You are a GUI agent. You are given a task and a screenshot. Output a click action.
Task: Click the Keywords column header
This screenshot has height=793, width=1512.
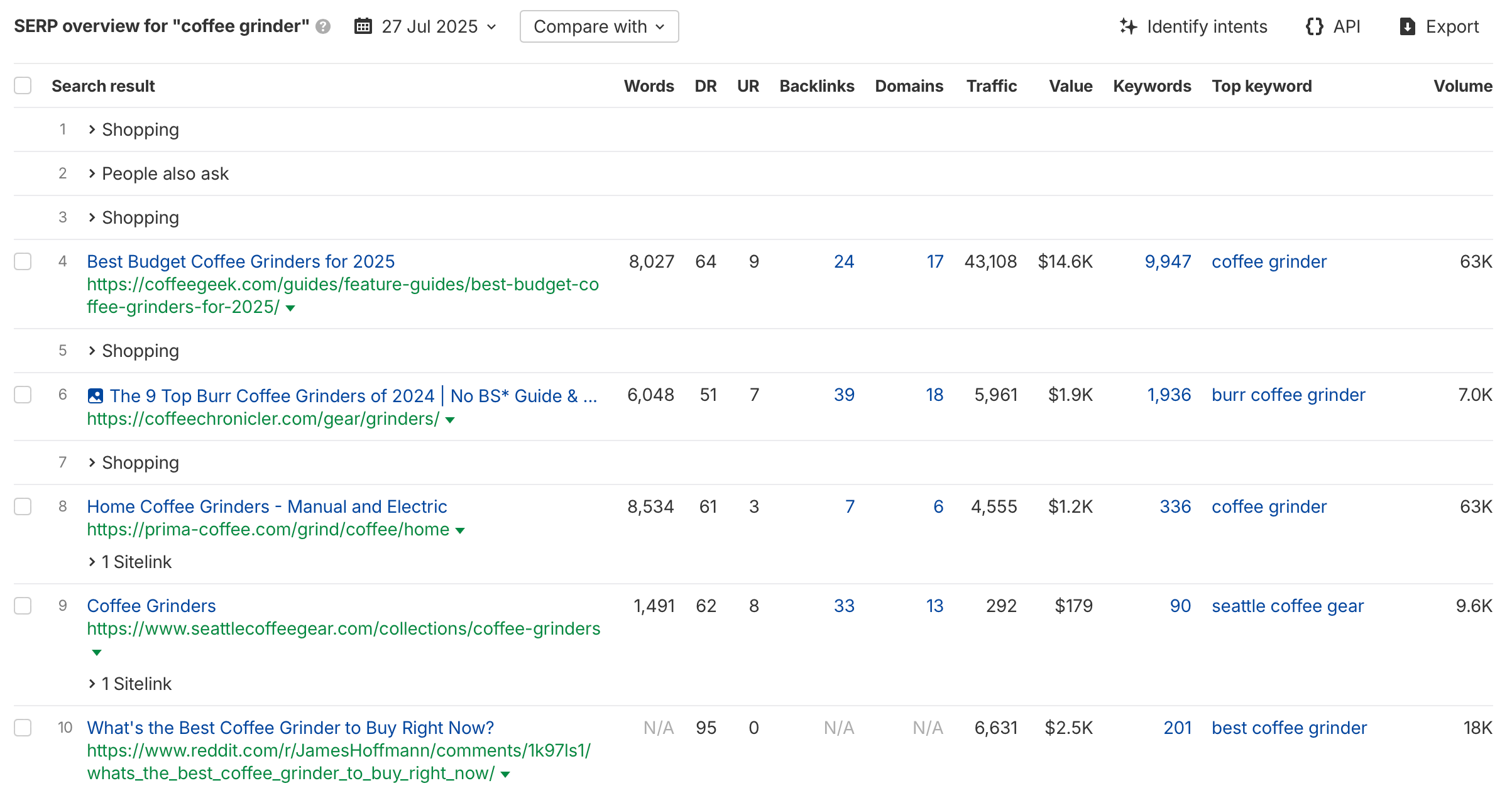tap(1152, 86)
